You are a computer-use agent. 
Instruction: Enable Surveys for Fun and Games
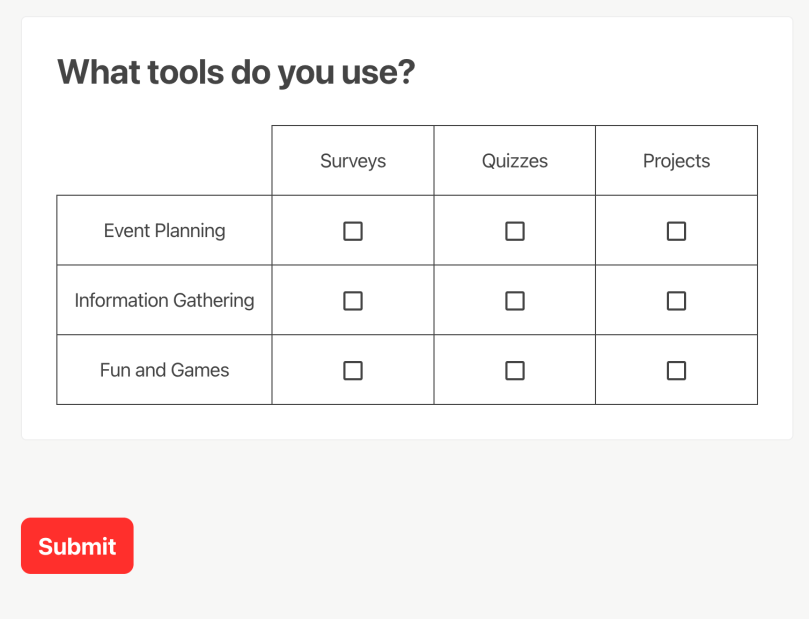point(353,371)
